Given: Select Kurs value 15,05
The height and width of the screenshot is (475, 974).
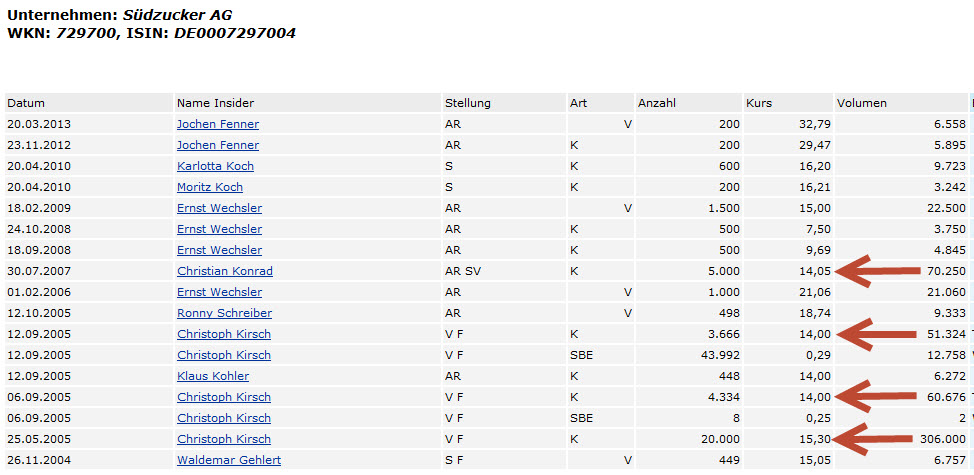Looking at the screenshot, I should (x=814, y=460).
